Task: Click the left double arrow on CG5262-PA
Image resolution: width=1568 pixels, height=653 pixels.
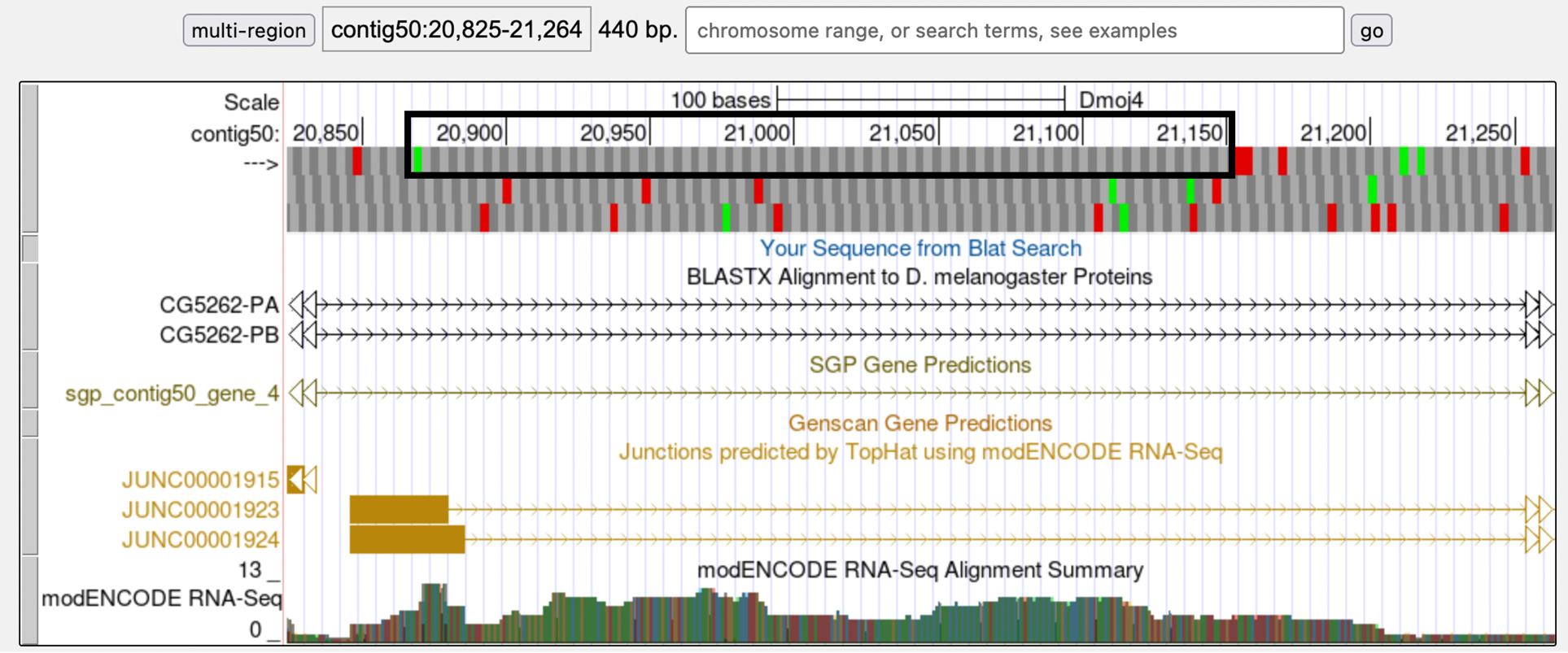Action: (304, 305)
